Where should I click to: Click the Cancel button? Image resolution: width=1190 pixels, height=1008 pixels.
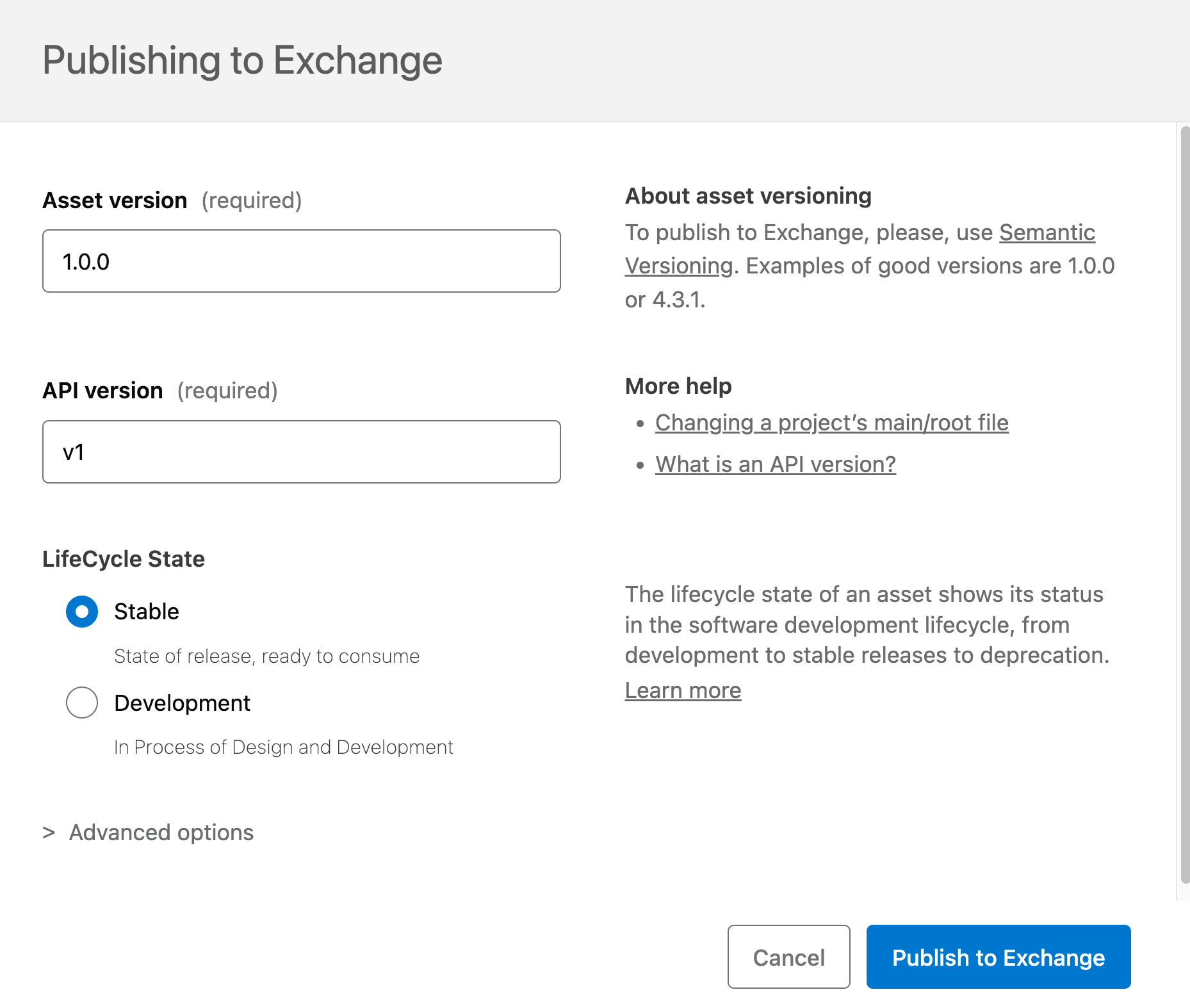788,957
